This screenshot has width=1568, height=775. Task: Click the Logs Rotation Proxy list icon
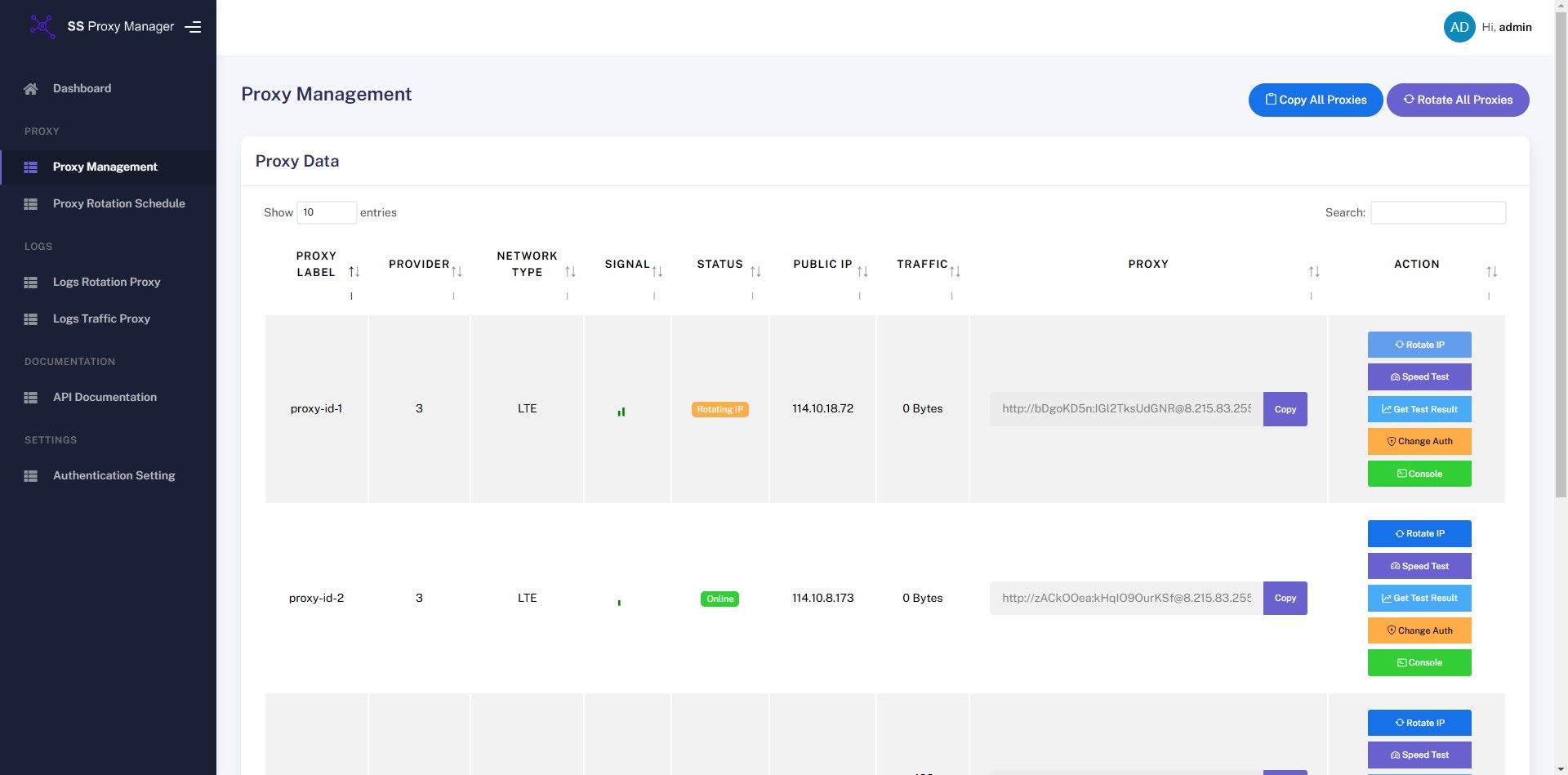pos(31,283)
